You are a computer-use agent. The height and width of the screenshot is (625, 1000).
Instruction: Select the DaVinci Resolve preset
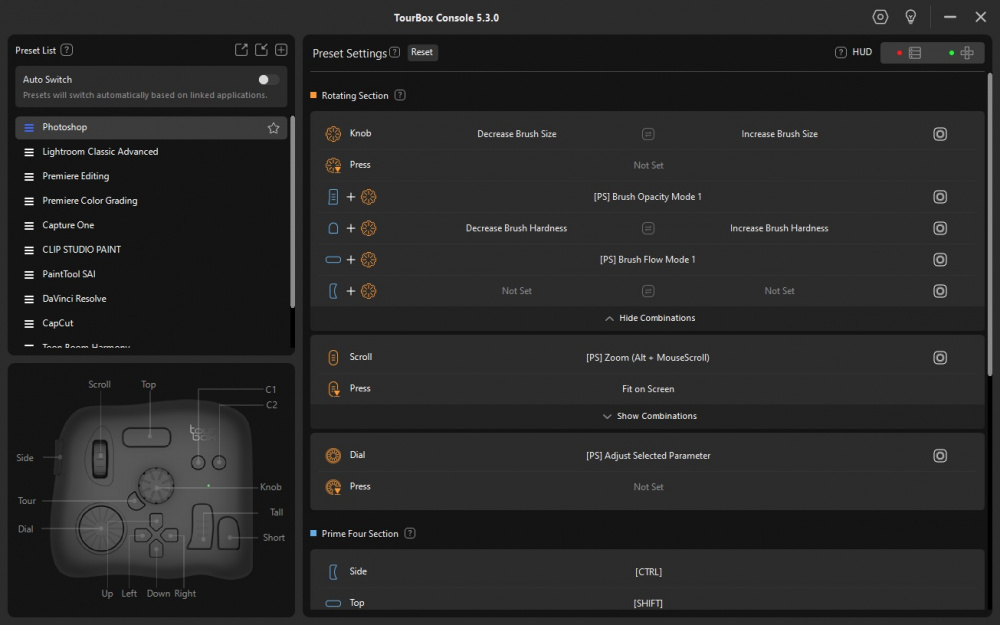click(x=151, y=298)
